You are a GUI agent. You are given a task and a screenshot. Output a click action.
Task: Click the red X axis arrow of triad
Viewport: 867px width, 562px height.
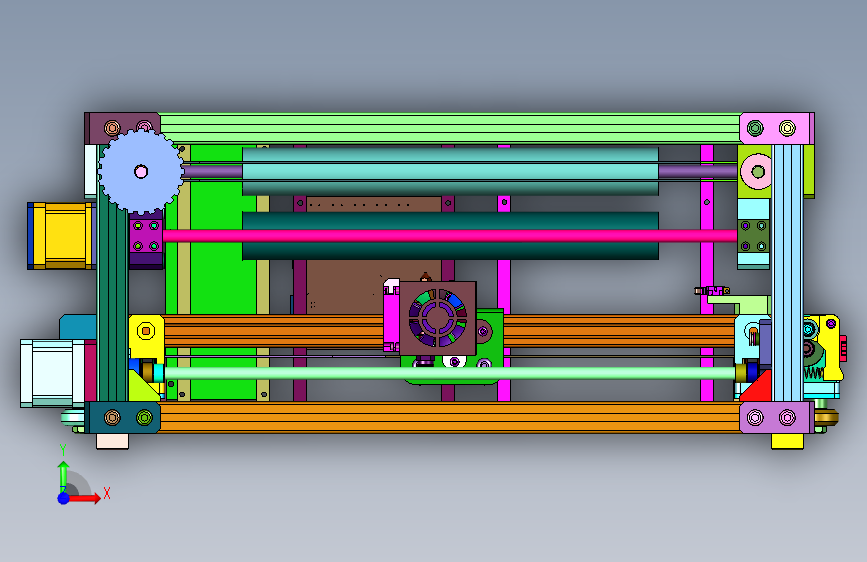(85, 498)
